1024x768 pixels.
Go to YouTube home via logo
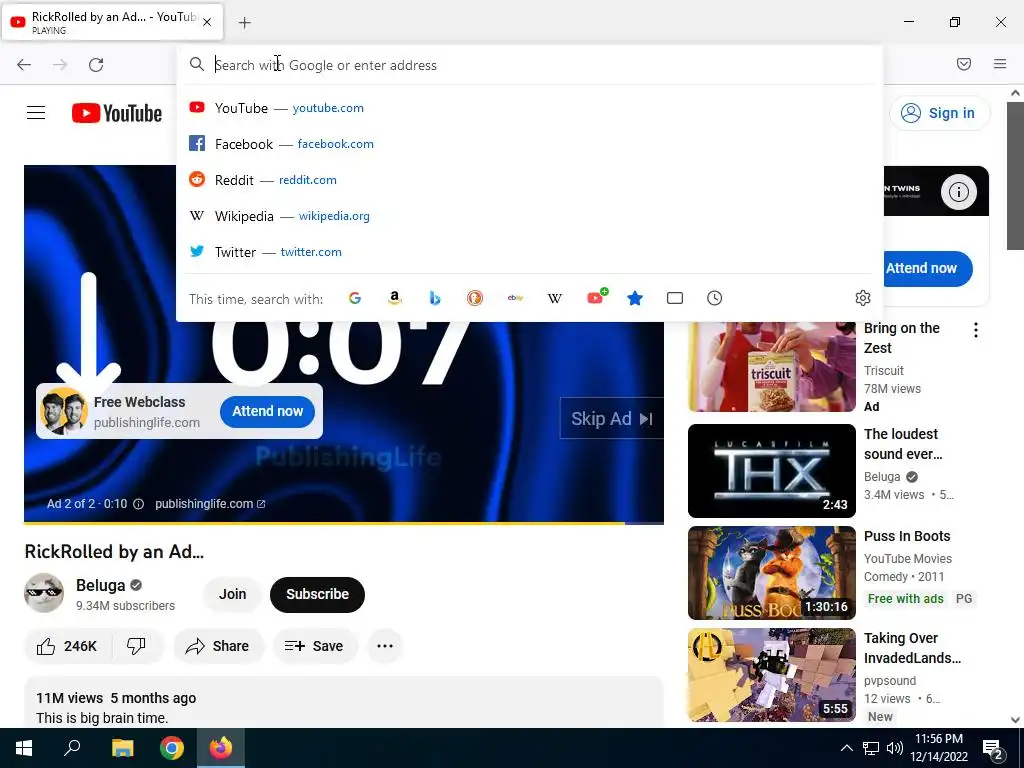click(117, 113)
